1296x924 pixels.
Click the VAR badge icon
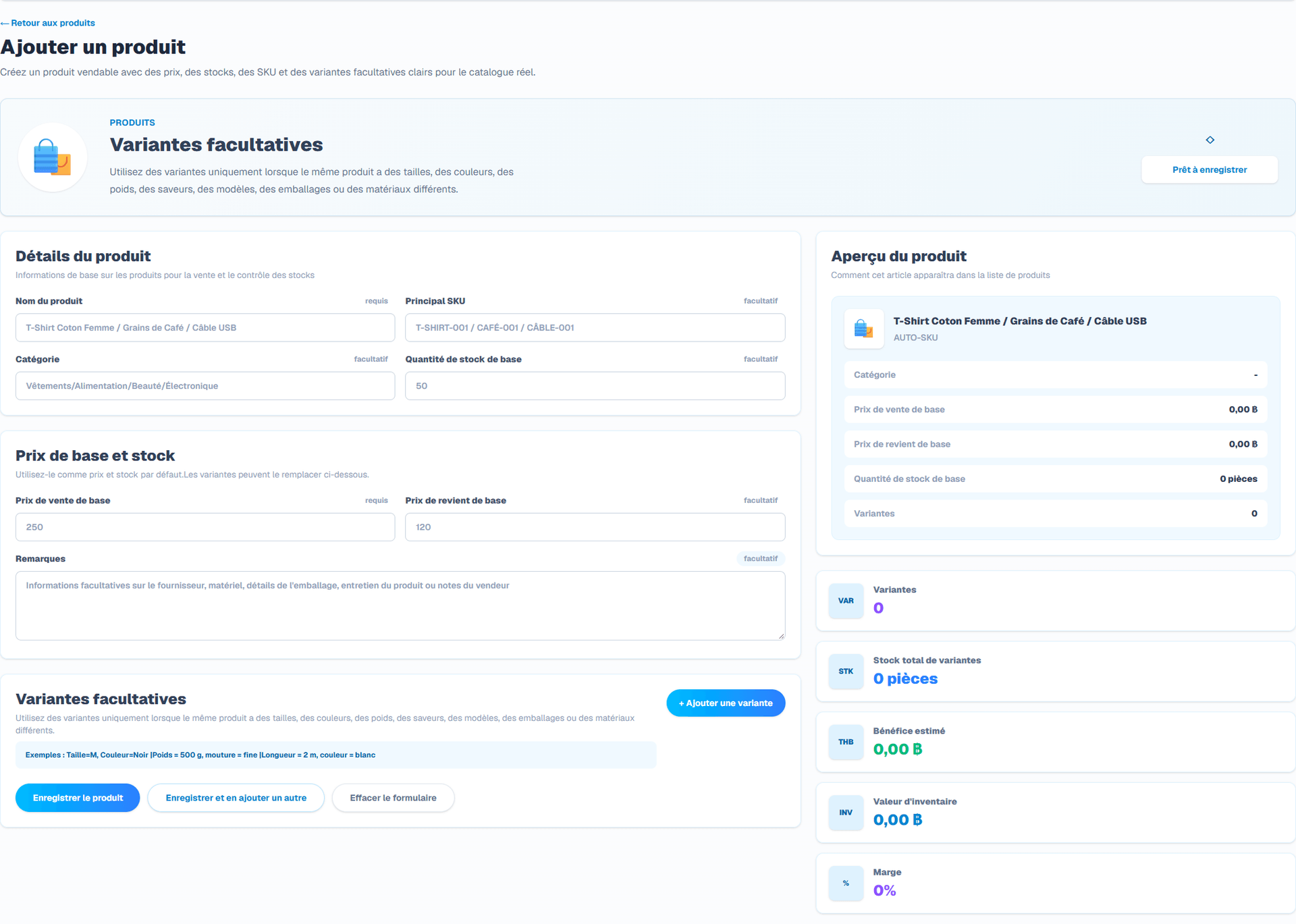click(x=846, y=601)
